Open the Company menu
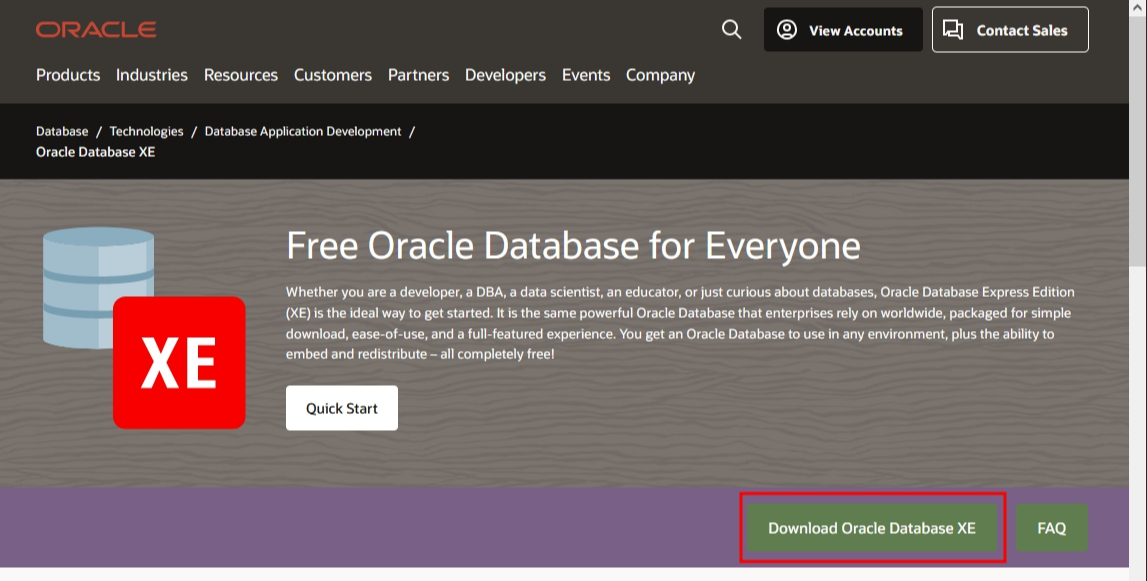This screenshot has height=581, width=1147. [661, 75]
